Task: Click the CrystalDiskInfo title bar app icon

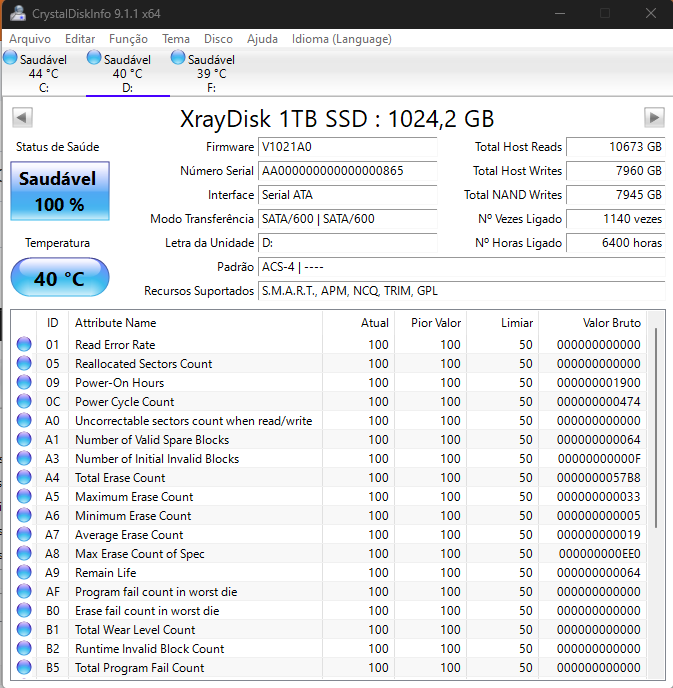Action: [18, 14]
